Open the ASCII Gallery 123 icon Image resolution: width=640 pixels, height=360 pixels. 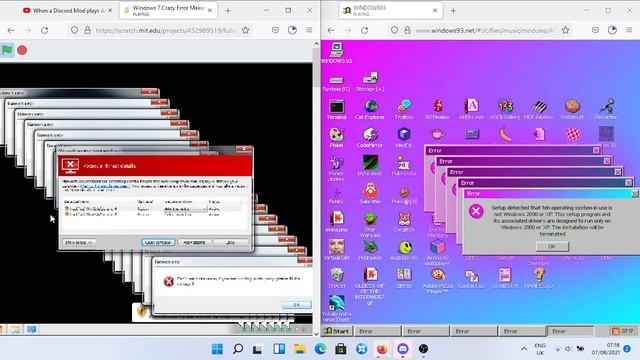(x=505, y=109)
